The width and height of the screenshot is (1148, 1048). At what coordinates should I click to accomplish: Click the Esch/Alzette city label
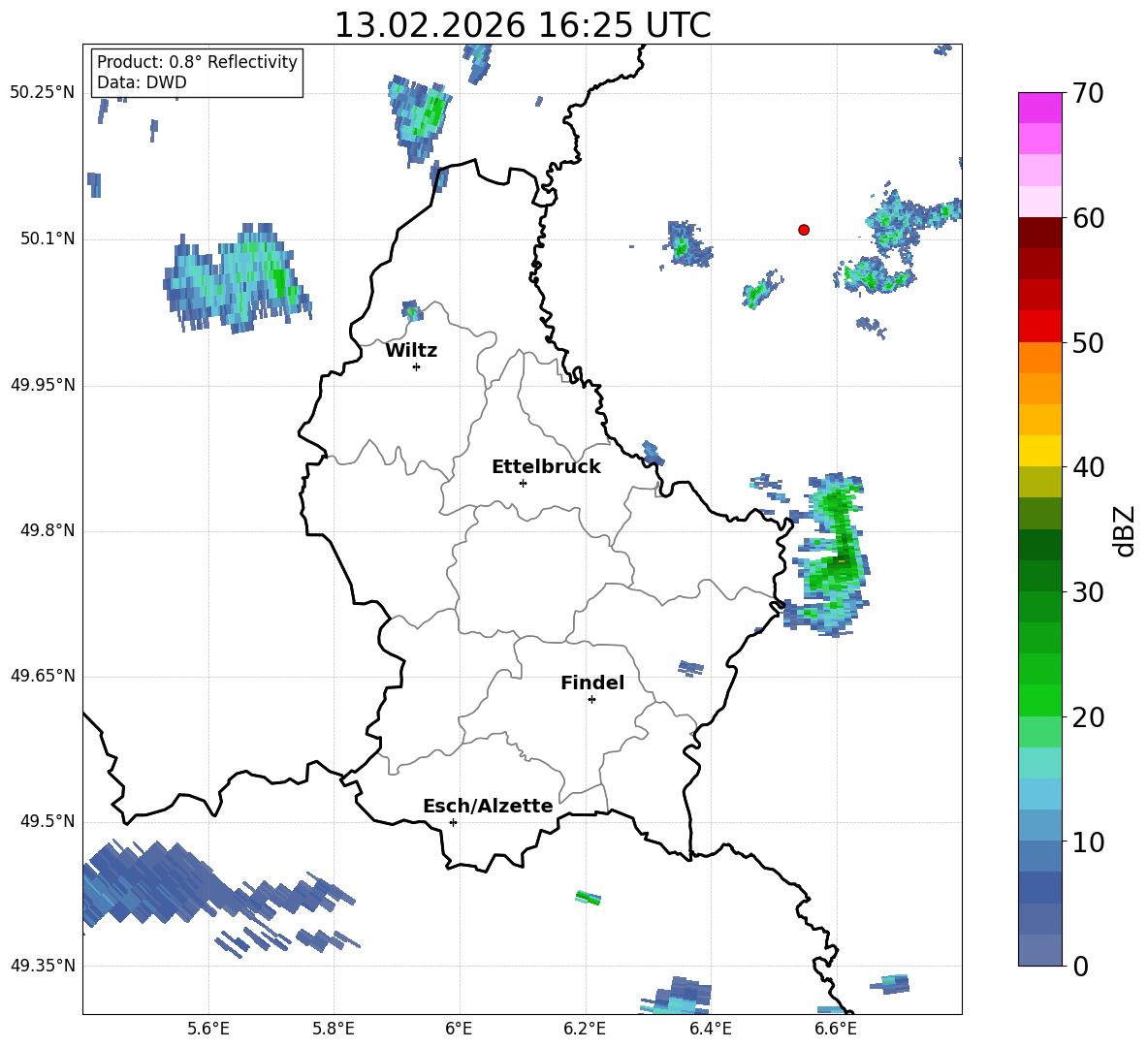[488, 806]
